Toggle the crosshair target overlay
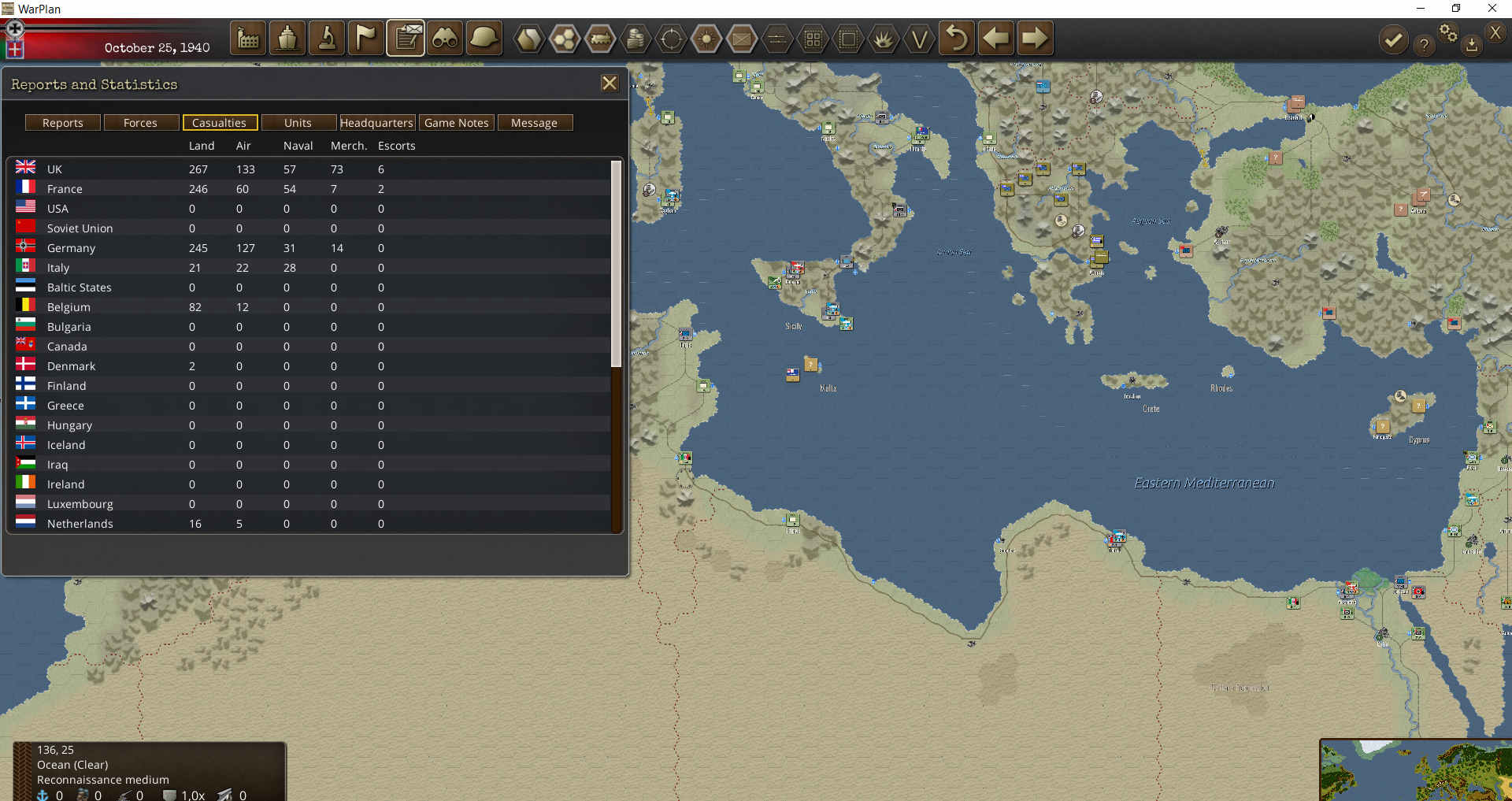Viewport: 1512px width, 801px height. pyautogui.click(x=671, y=38)
